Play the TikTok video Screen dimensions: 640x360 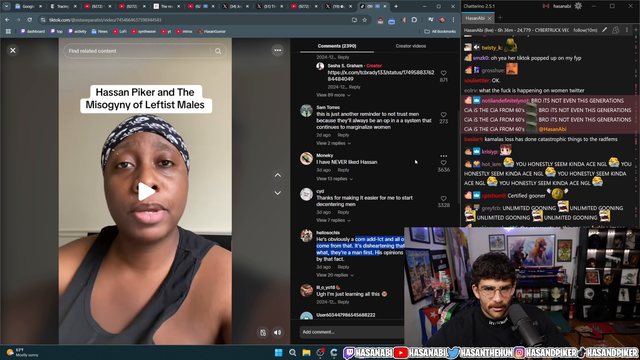[x=145, y=191]
